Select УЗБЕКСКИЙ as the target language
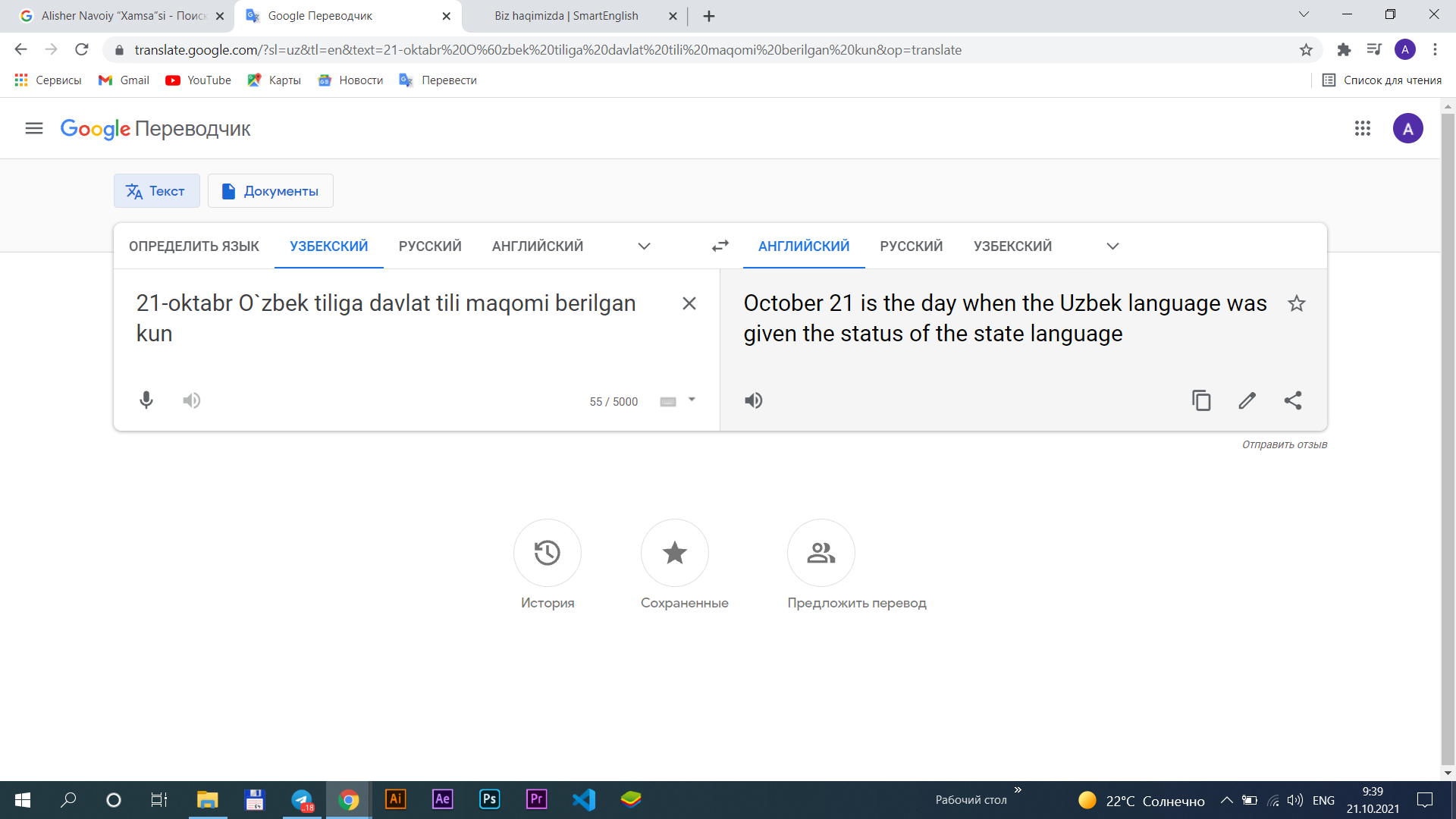 click(x=1012, y=246)
